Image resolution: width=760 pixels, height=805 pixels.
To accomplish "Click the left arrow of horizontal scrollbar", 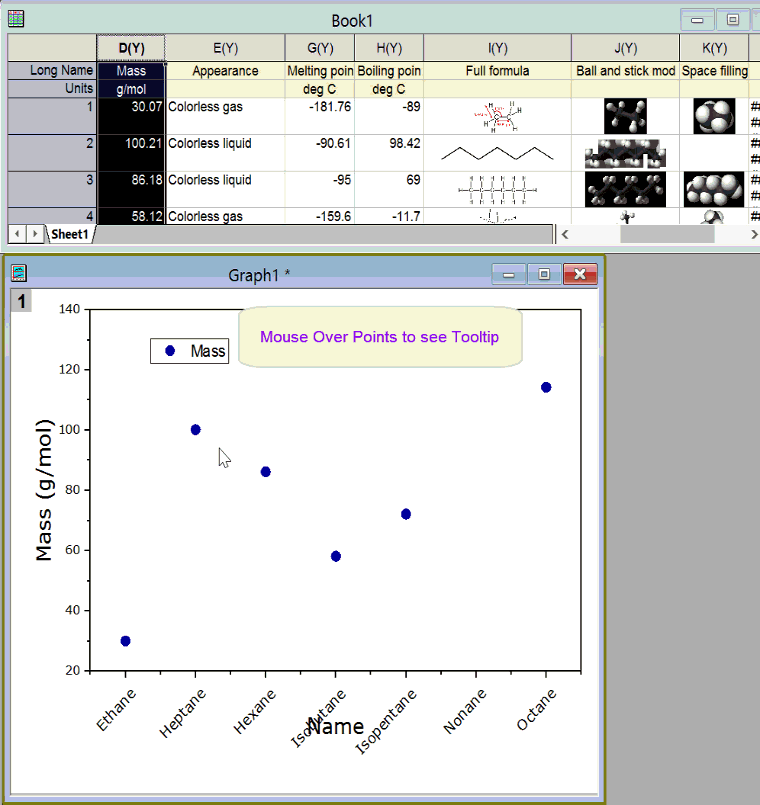I will pos(563,234).
